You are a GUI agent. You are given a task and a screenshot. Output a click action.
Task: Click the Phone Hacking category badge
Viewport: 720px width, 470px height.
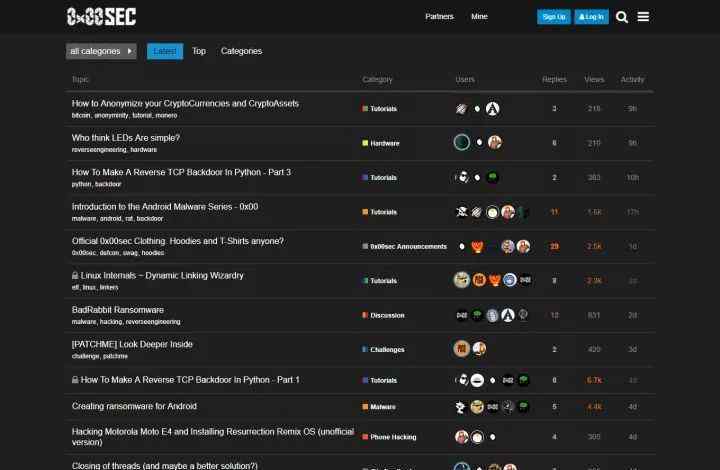tap(389, 437)
